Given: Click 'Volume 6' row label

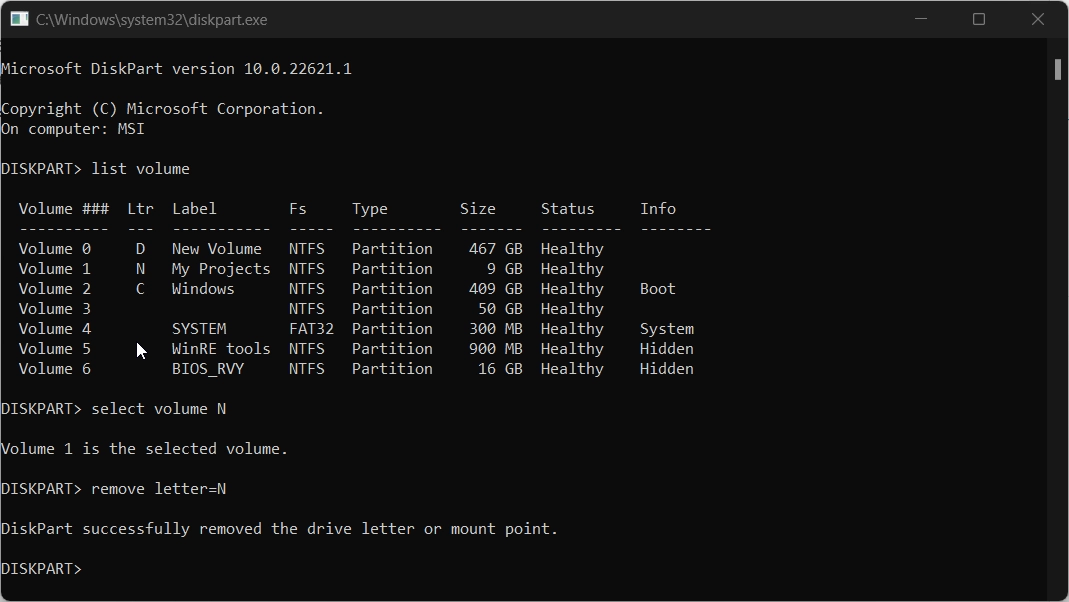Looking at the screenshot, I should click(x=55, y=369).
